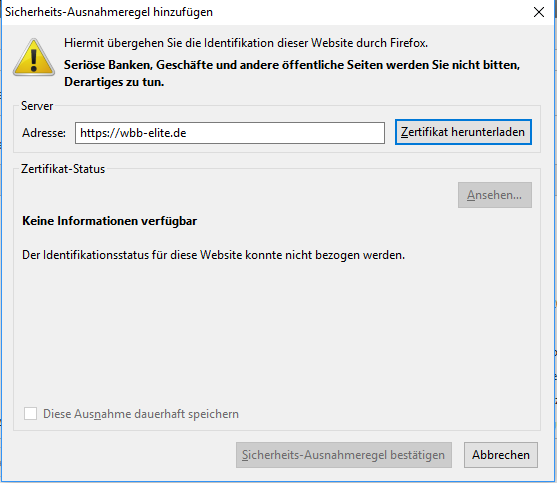557x483 pixels.
Task: Click the Hiermit übergehen Sie die Identifikation sentence
Action: pos(246,43)
